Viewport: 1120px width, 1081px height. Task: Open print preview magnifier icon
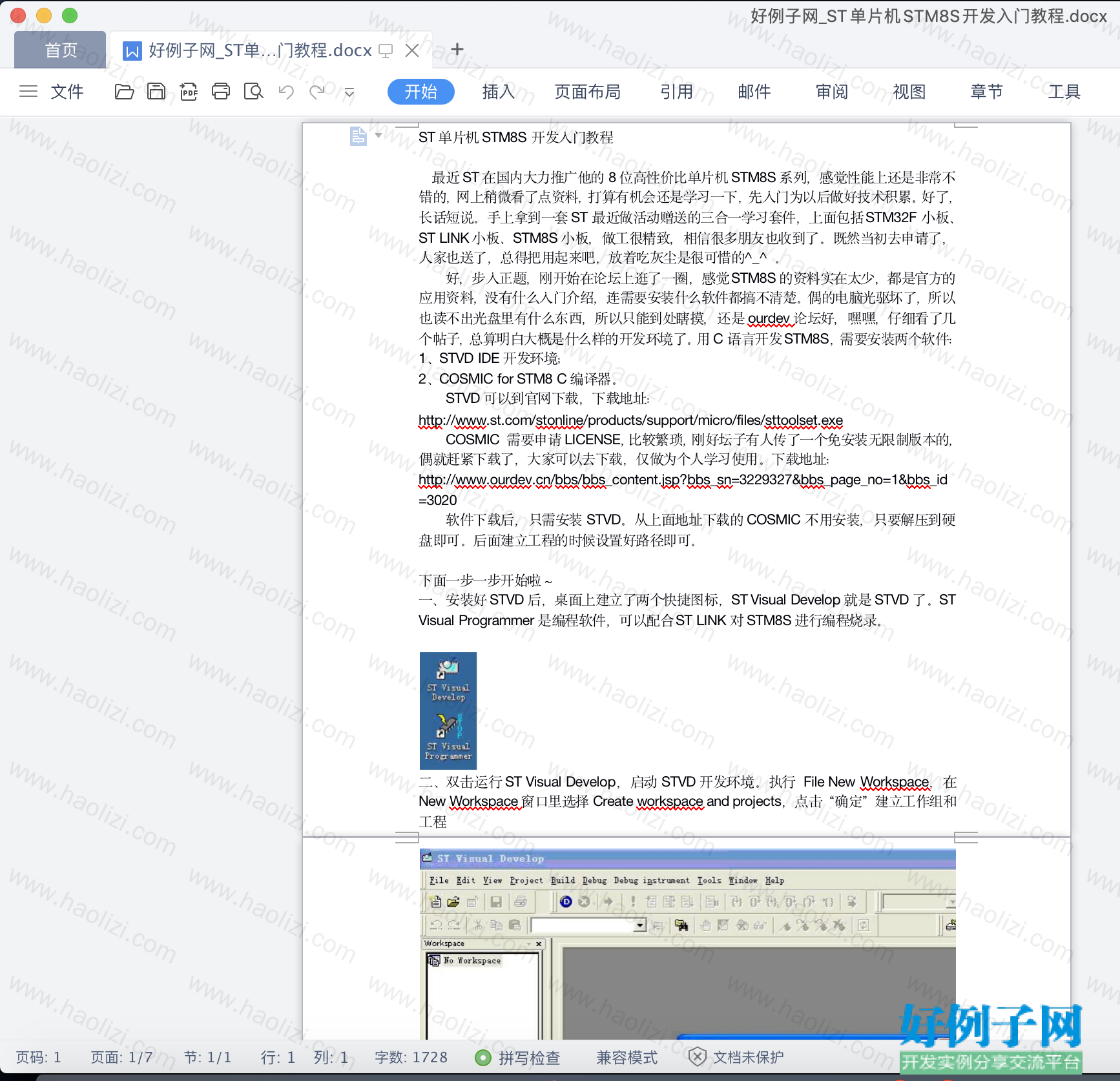coord(253,91)
